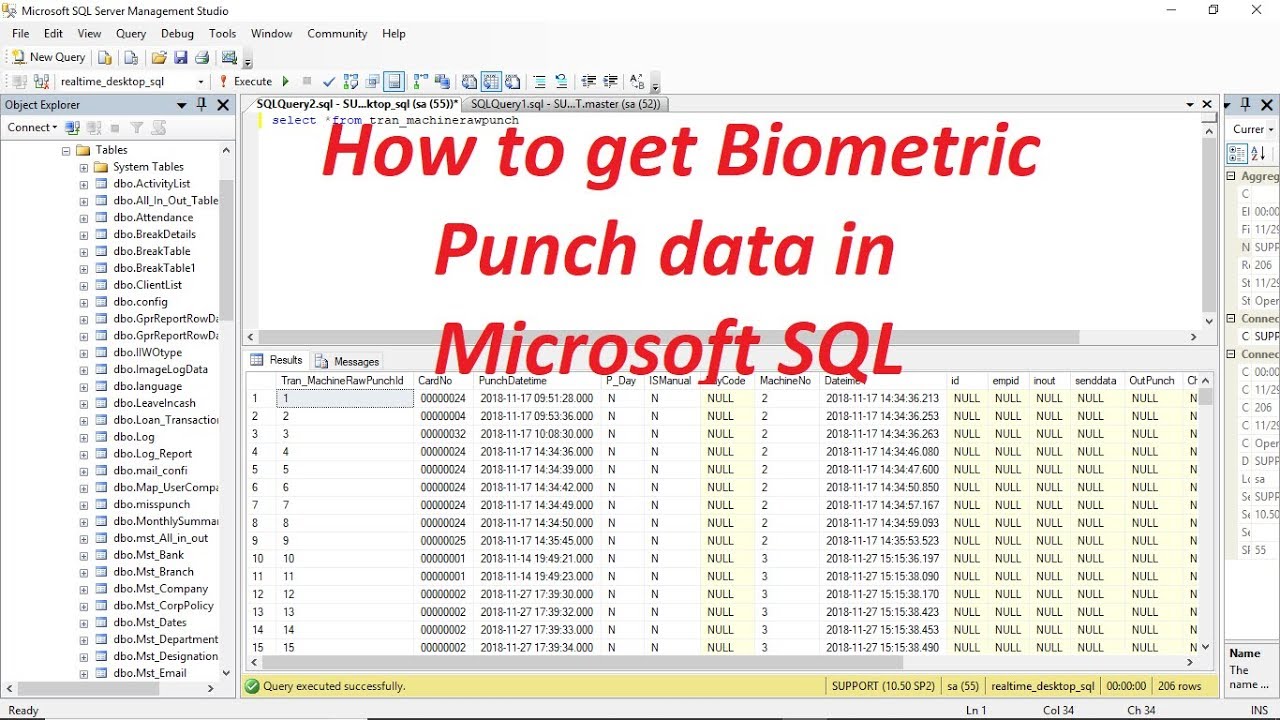Collapse the Aggregate section in Properties panel
Screen dimensions: 1280x720
(x=1232, y=176)
